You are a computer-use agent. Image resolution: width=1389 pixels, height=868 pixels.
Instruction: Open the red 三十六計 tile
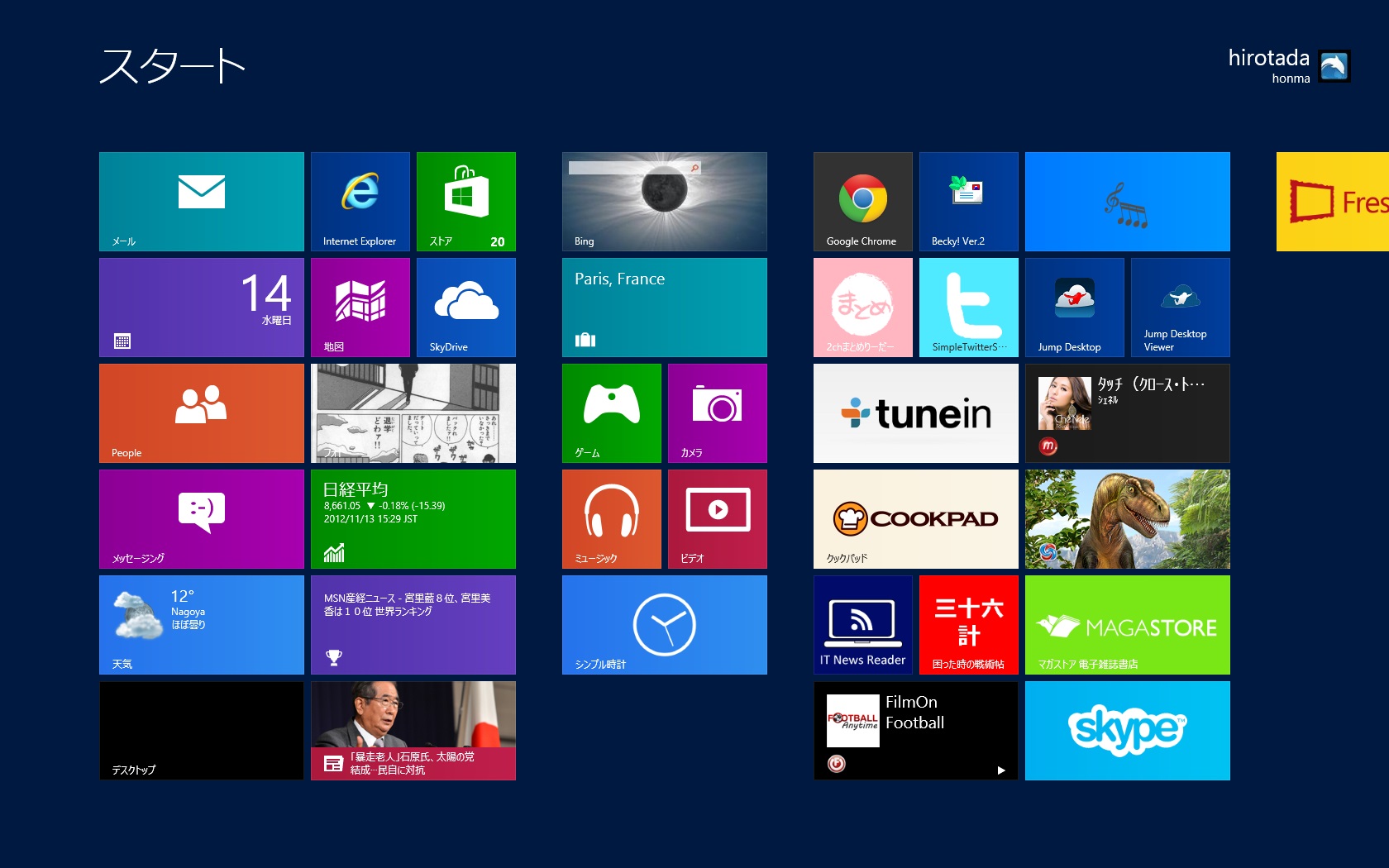pos(969,625)
